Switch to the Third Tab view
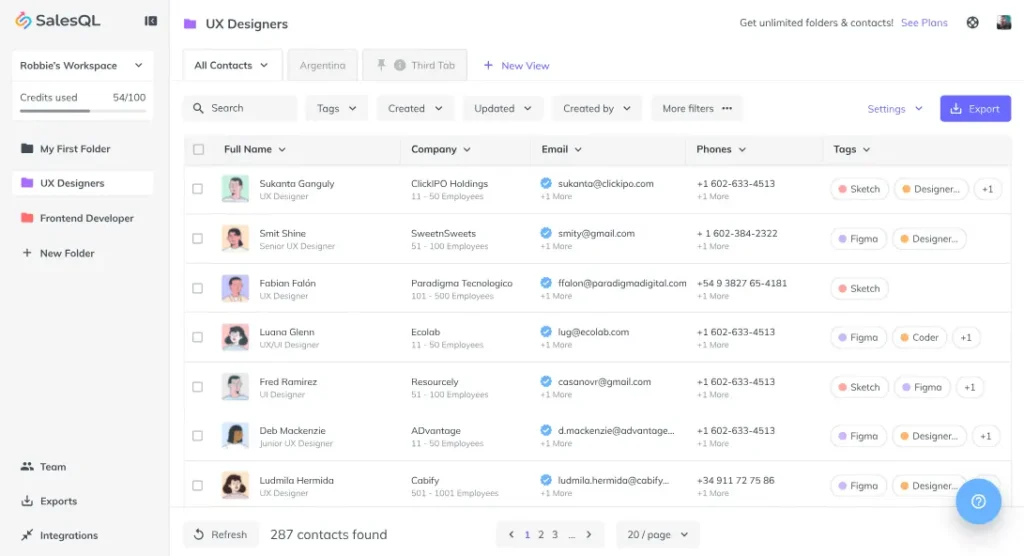The height and width of the screenshot is (556, 1024). click(415, 65)
